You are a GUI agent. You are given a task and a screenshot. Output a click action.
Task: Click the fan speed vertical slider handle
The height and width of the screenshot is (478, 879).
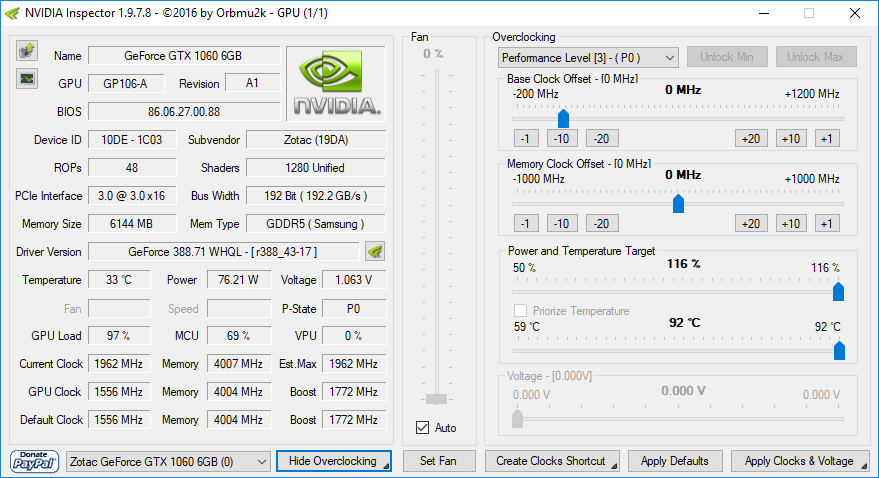(436, 399)
